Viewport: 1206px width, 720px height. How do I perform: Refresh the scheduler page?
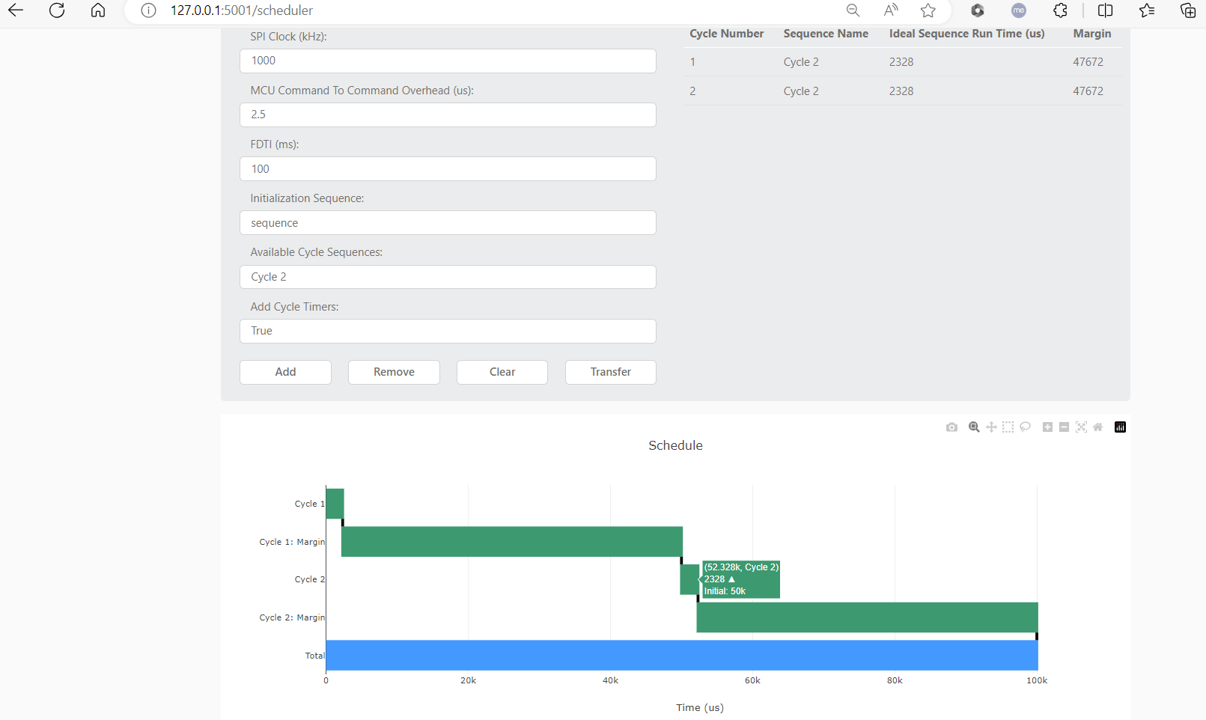click(x=57, y=11)
